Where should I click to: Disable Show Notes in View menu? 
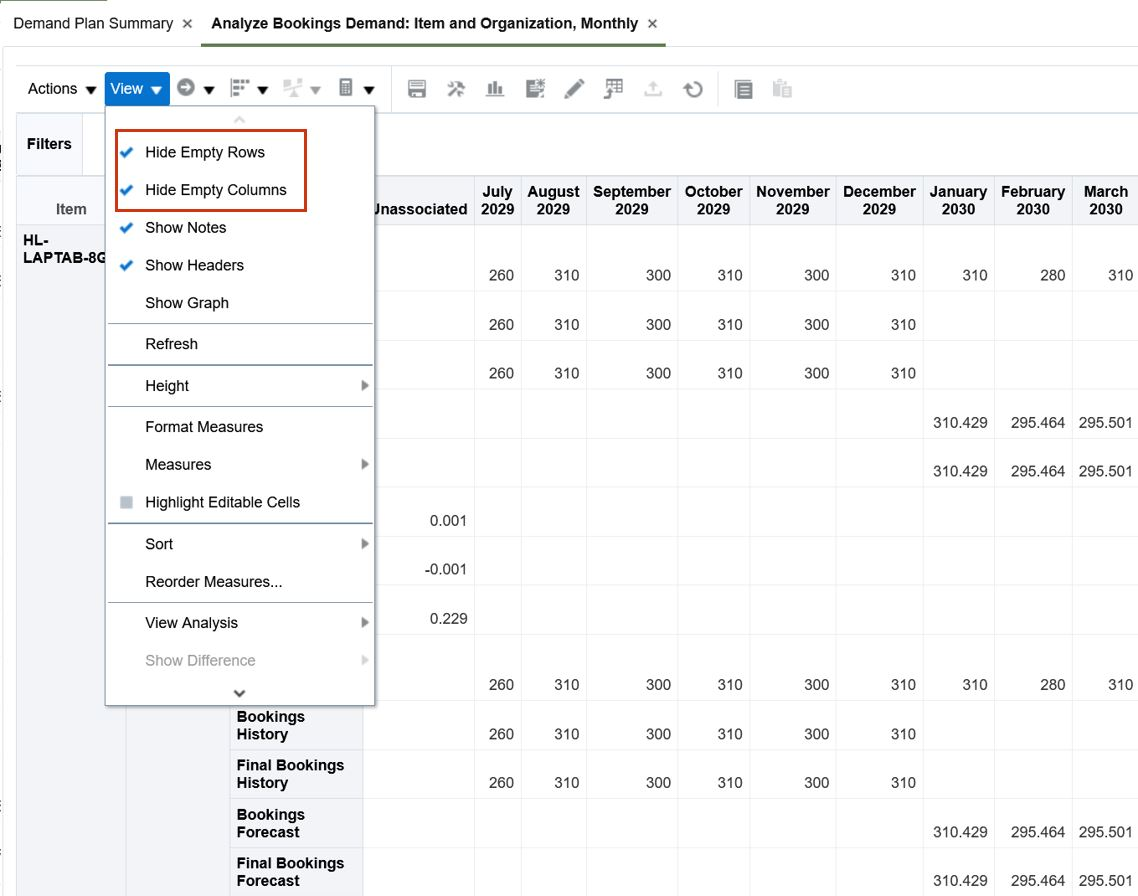pos(185,228)
